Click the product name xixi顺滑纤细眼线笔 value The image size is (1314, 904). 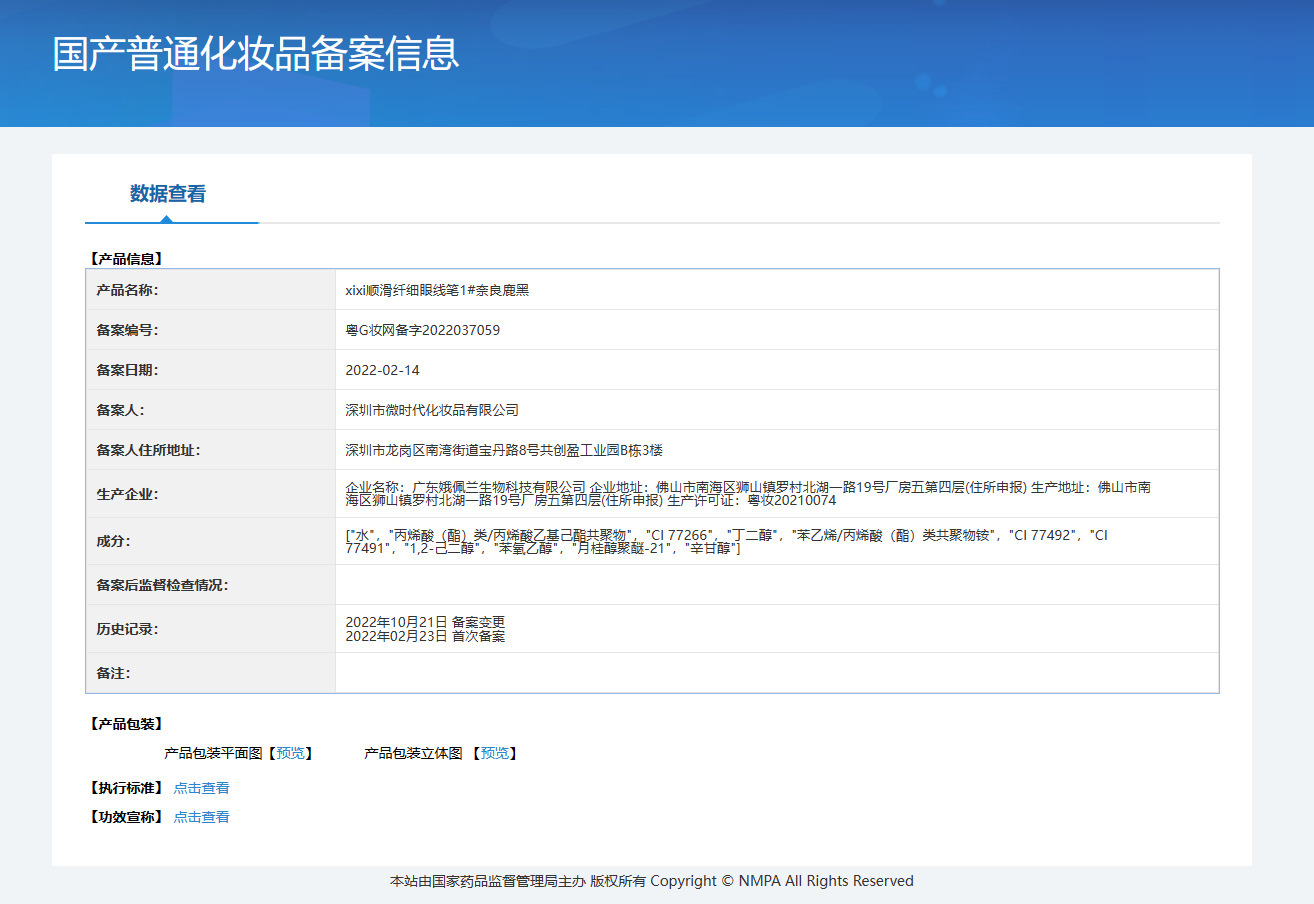437,290
